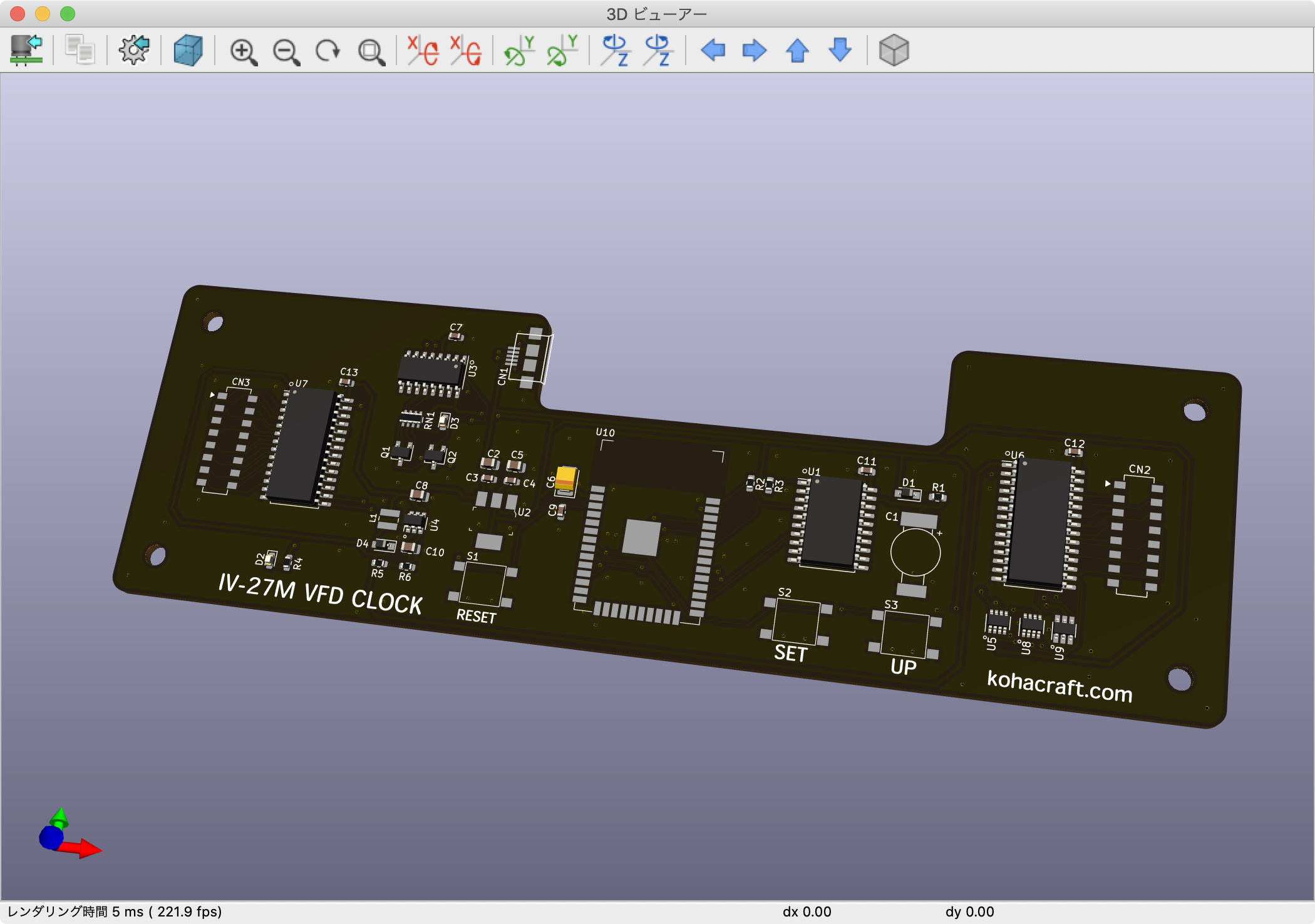
Task: Click the yellow C6 capacitor on board
Action: point(566,480)
